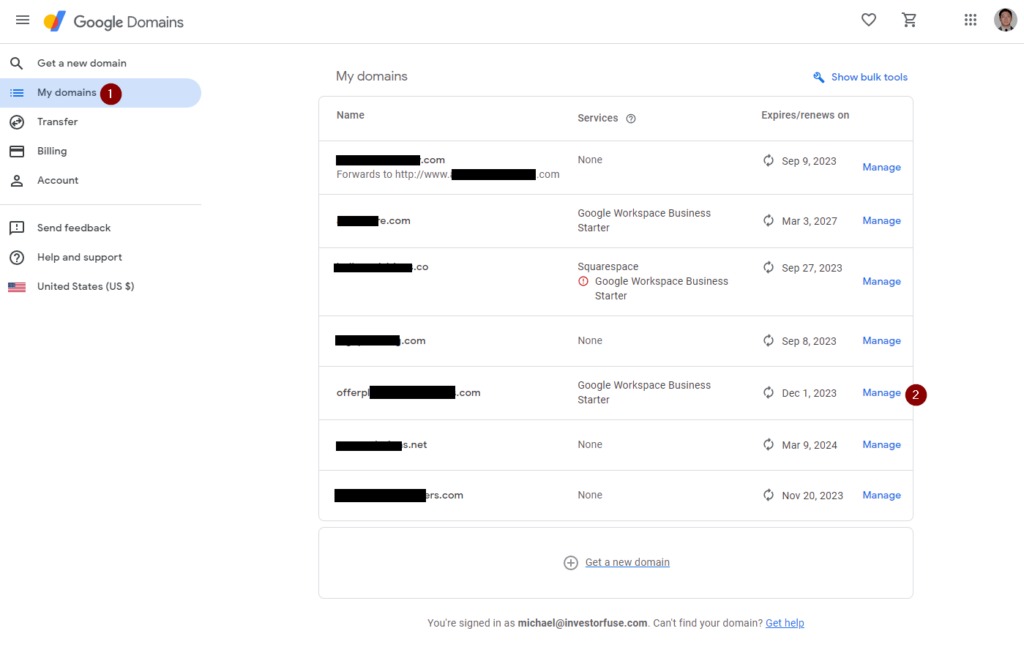Click the Help and support question icon

click(x=17, y=257)
